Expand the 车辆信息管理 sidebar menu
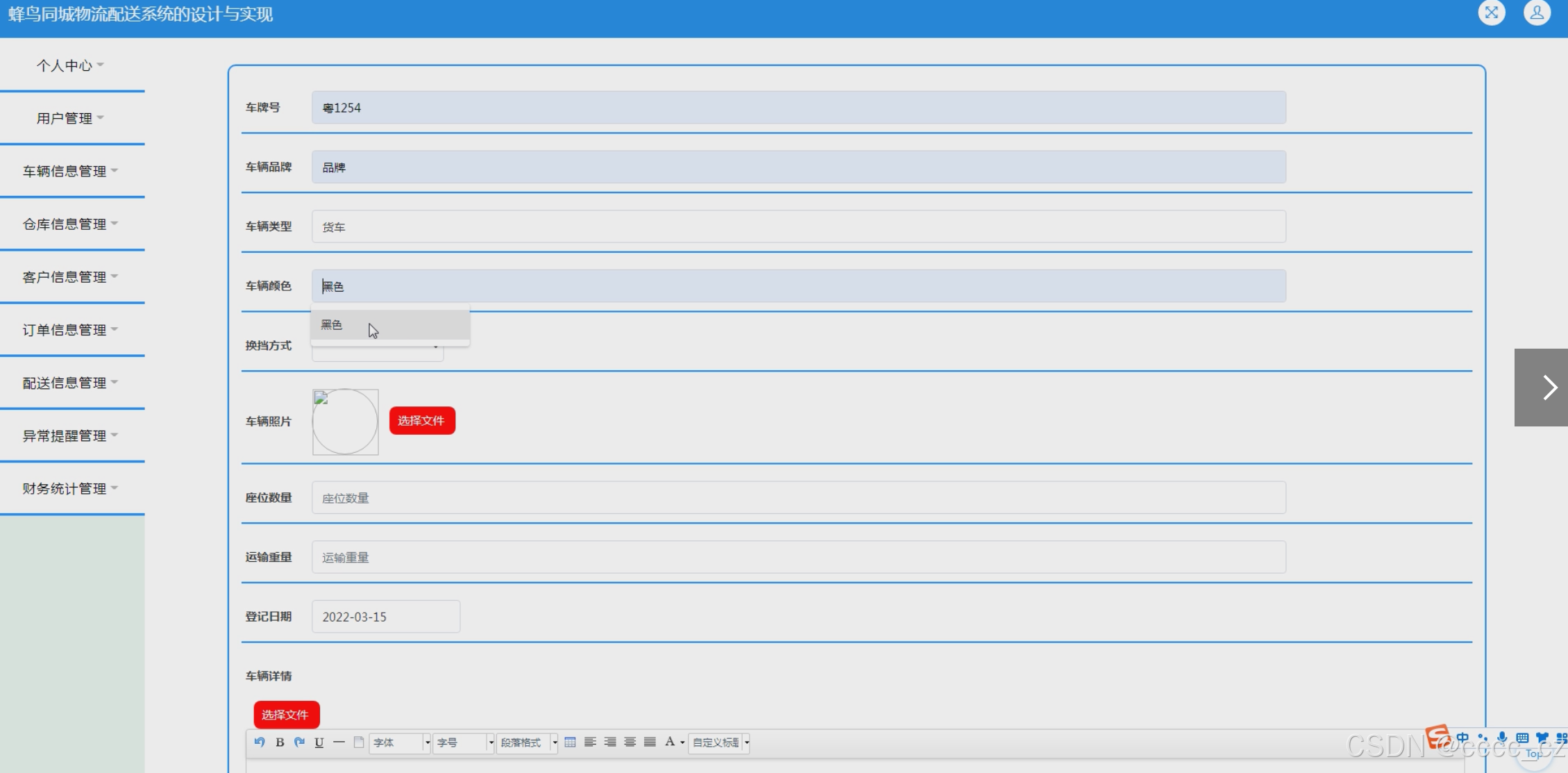Screen dimensions: 1568x773 click(69, 171)
